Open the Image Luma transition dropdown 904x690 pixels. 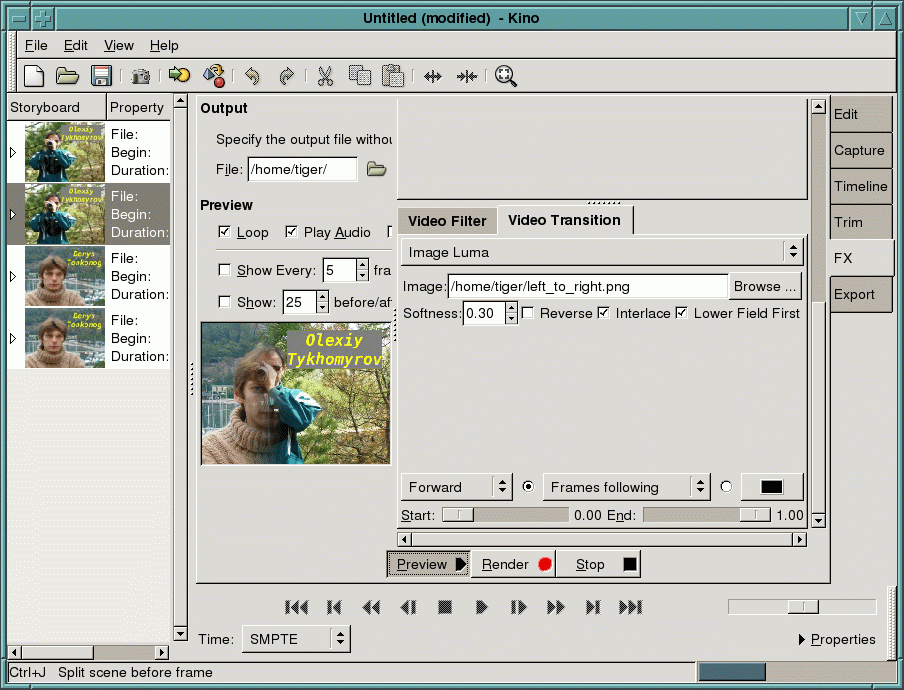(x=602, y=252)
